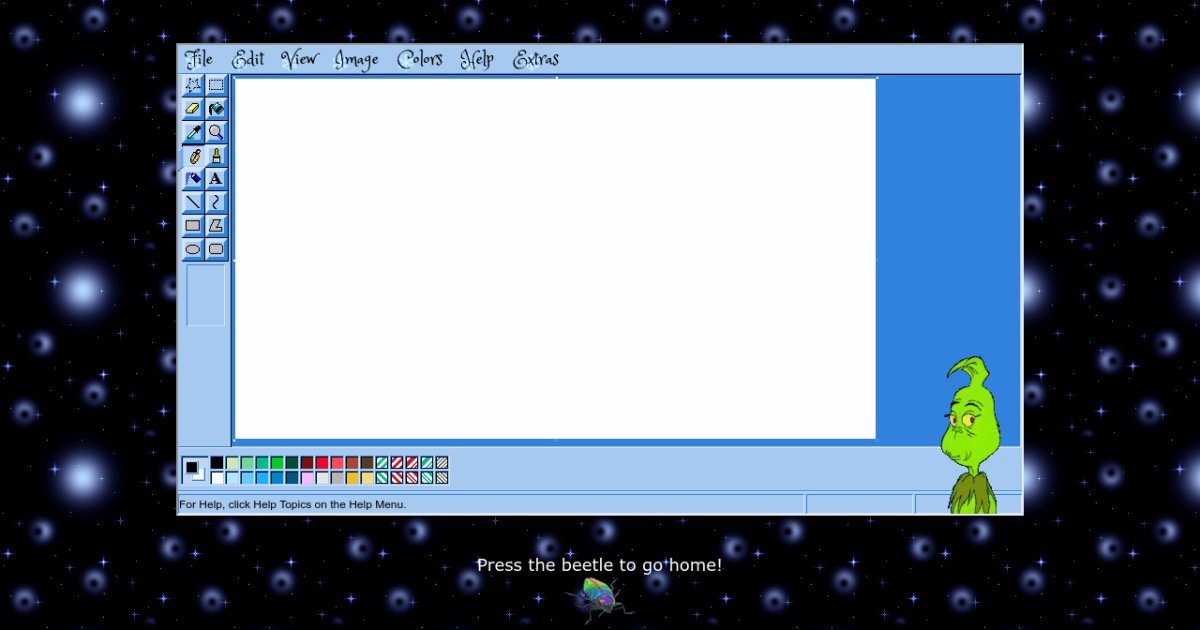Activate the Pick Color eyedropper
This screenshot has width=1200, height=630.
[x=193, y=132]
